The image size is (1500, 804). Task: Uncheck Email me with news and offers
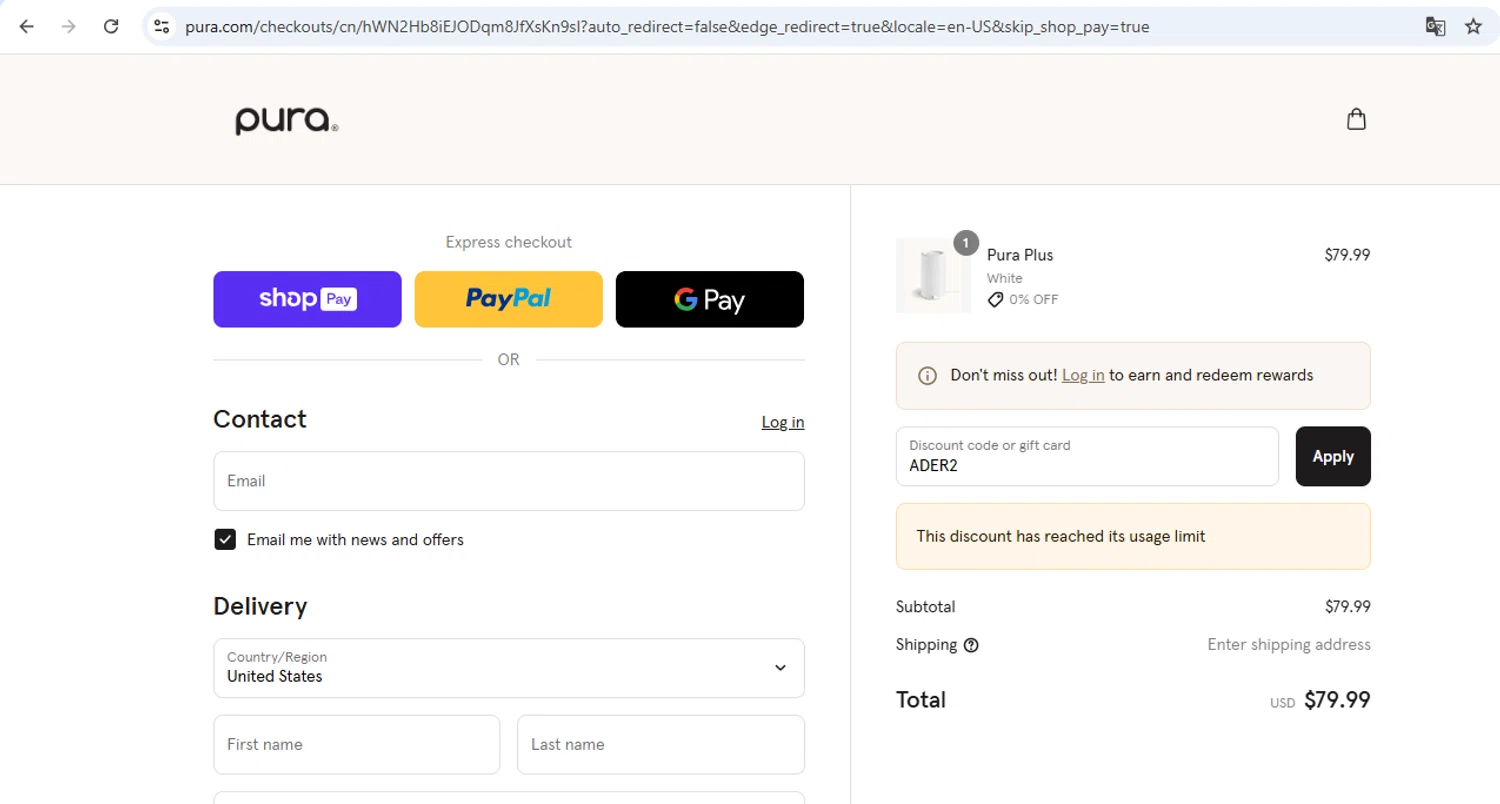(225, 540)
